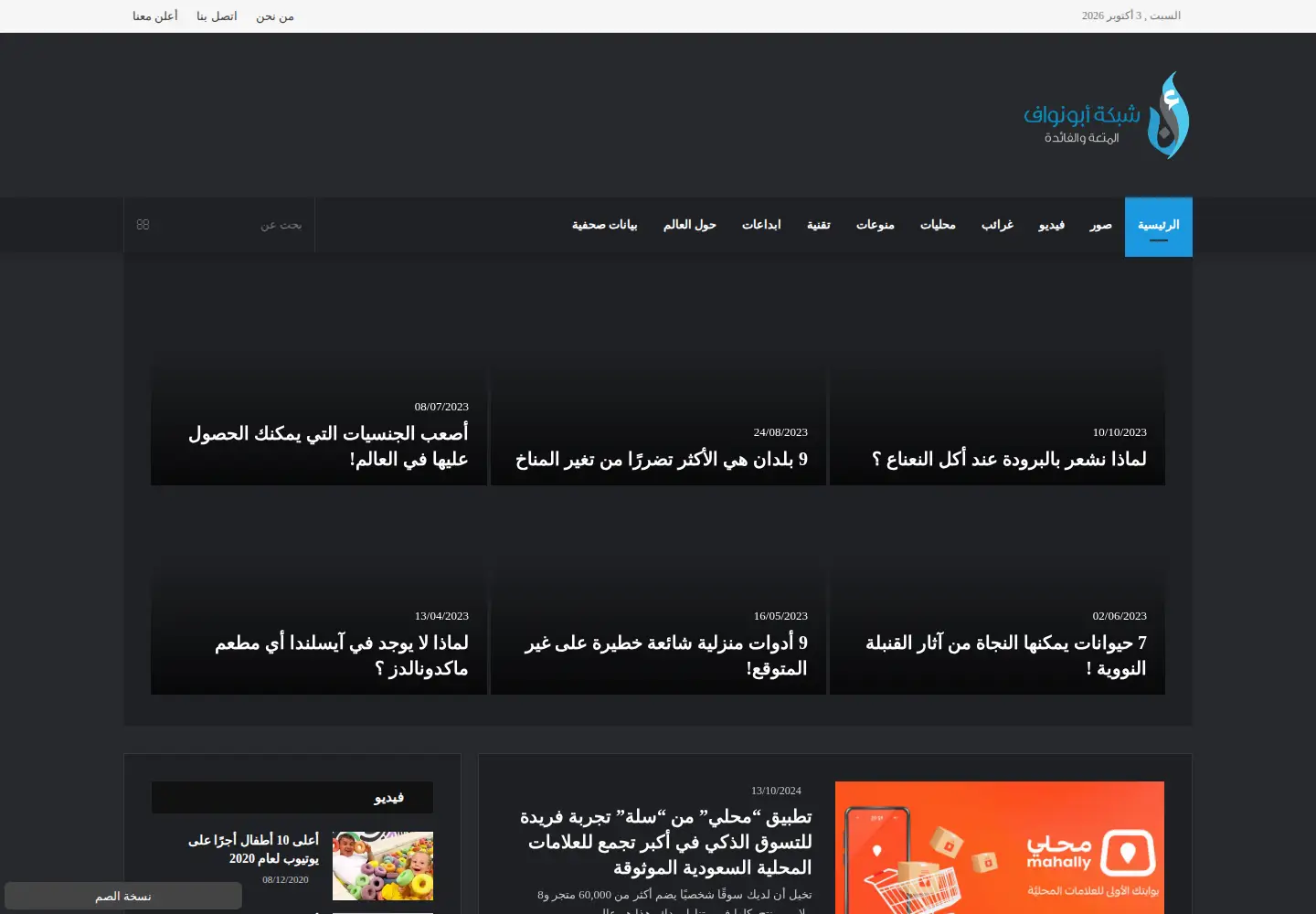Open the تقنية section

tap(818, 225)
